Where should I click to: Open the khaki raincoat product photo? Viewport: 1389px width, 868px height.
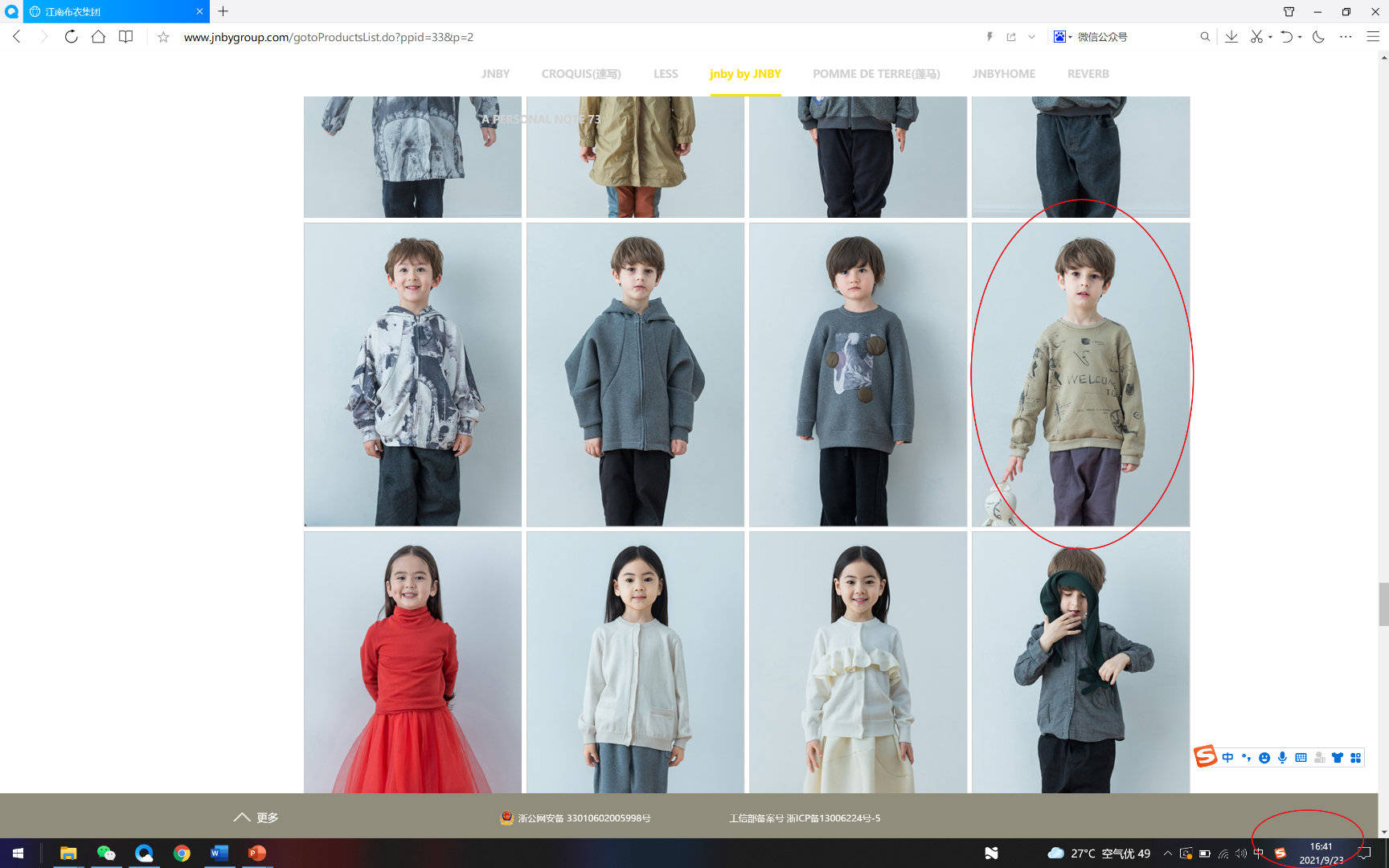[x=635, y=157]
